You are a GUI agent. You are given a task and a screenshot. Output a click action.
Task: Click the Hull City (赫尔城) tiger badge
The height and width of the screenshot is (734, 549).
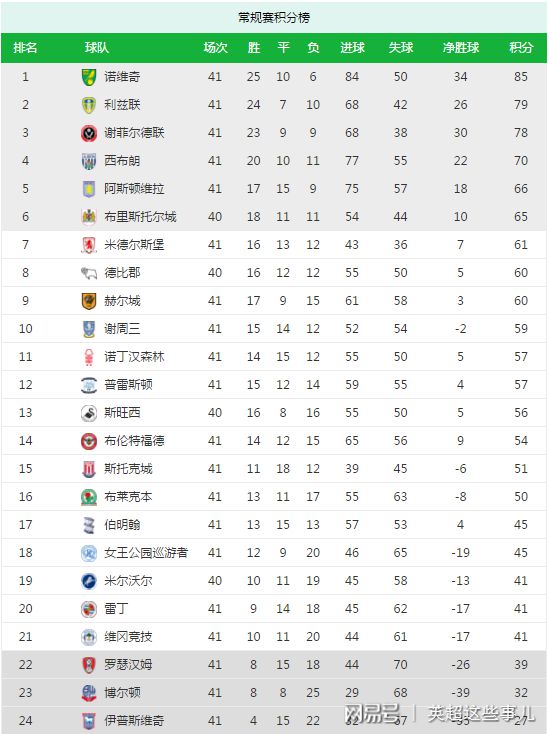tap(89, 301)
